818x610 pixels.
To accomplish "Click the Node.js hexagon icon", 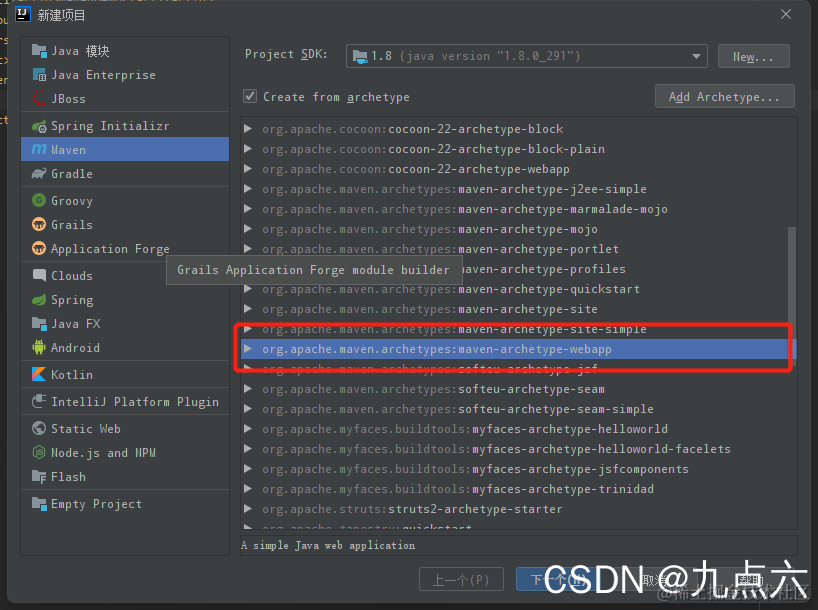I will click(x=39, y=452).
